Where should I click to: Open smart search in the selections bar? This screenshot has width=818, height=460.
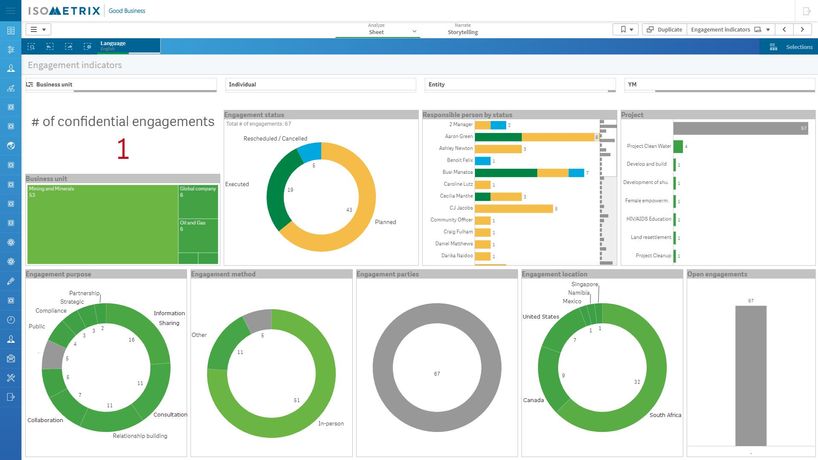click(31, 46)
